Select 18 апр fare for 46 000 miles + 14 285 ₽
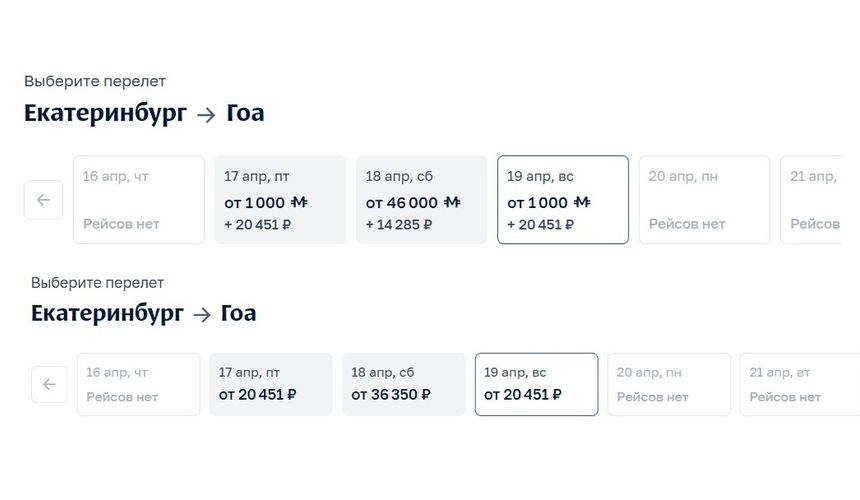 [x=421, y=200]
